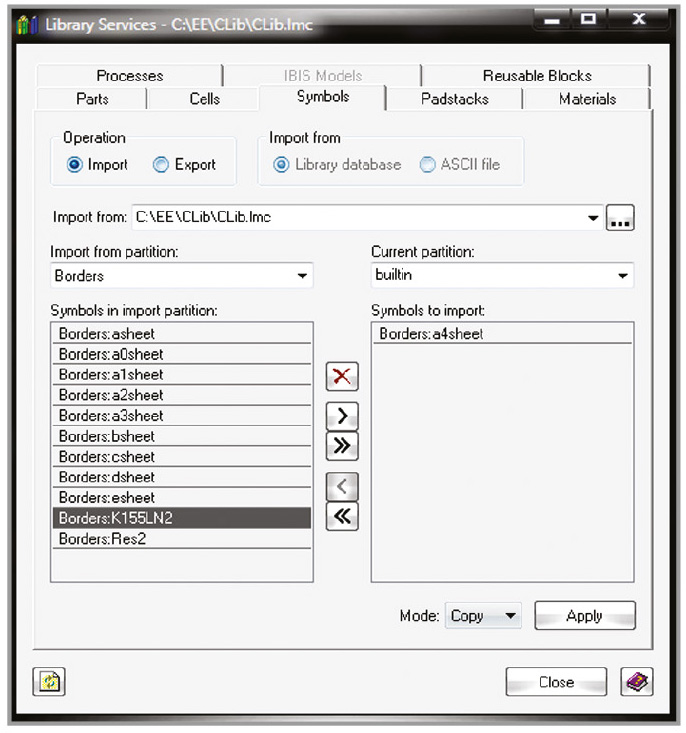Click the red X remove symbol icon
The image size is (686, 733).
(342, 377)
